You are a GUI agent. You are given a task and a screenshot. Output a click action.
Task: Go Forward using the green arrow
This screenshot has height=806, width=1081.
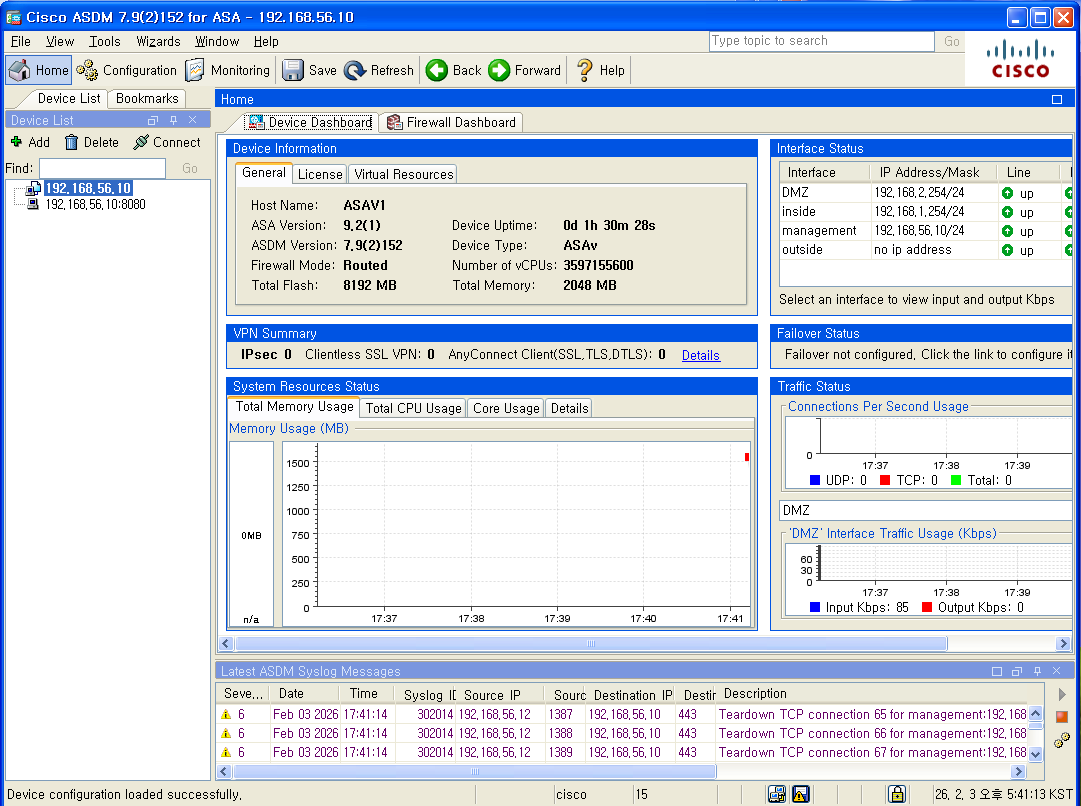coord(525,70)
